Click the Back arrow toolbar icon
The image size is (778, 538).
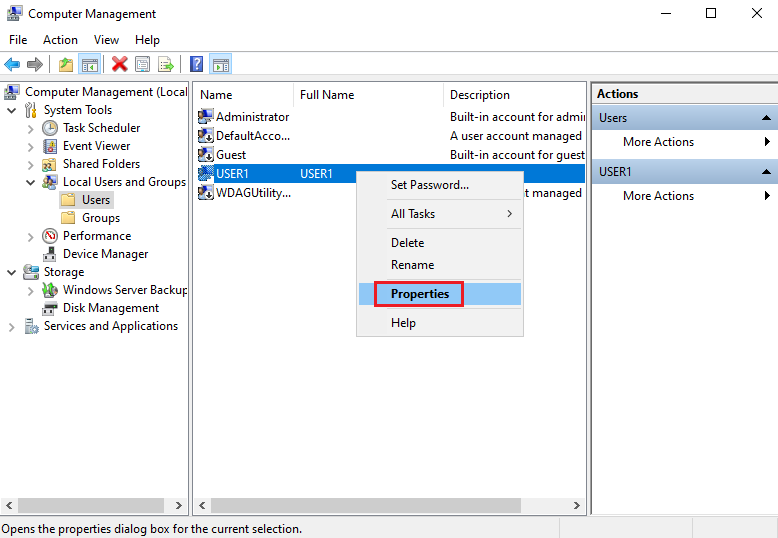tap(12, 64)
